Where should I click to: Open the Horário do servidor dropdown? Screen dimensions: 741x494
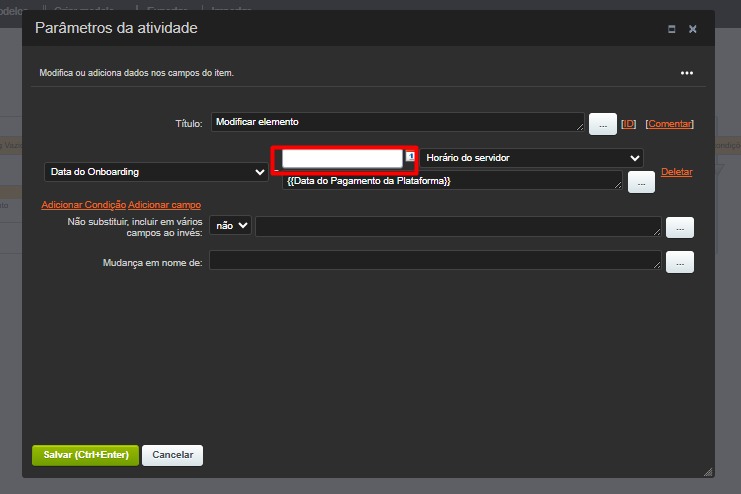(532, 158)
